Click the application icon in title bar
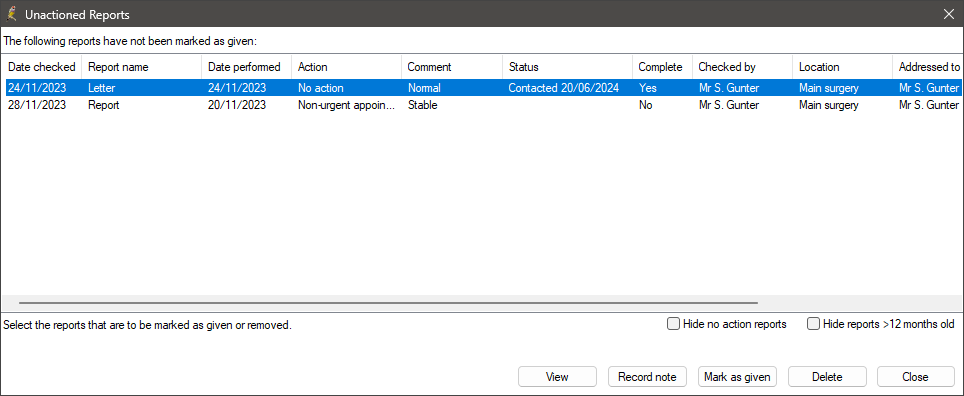This screenshot has height=396, width=964. [x=10, y=14]
